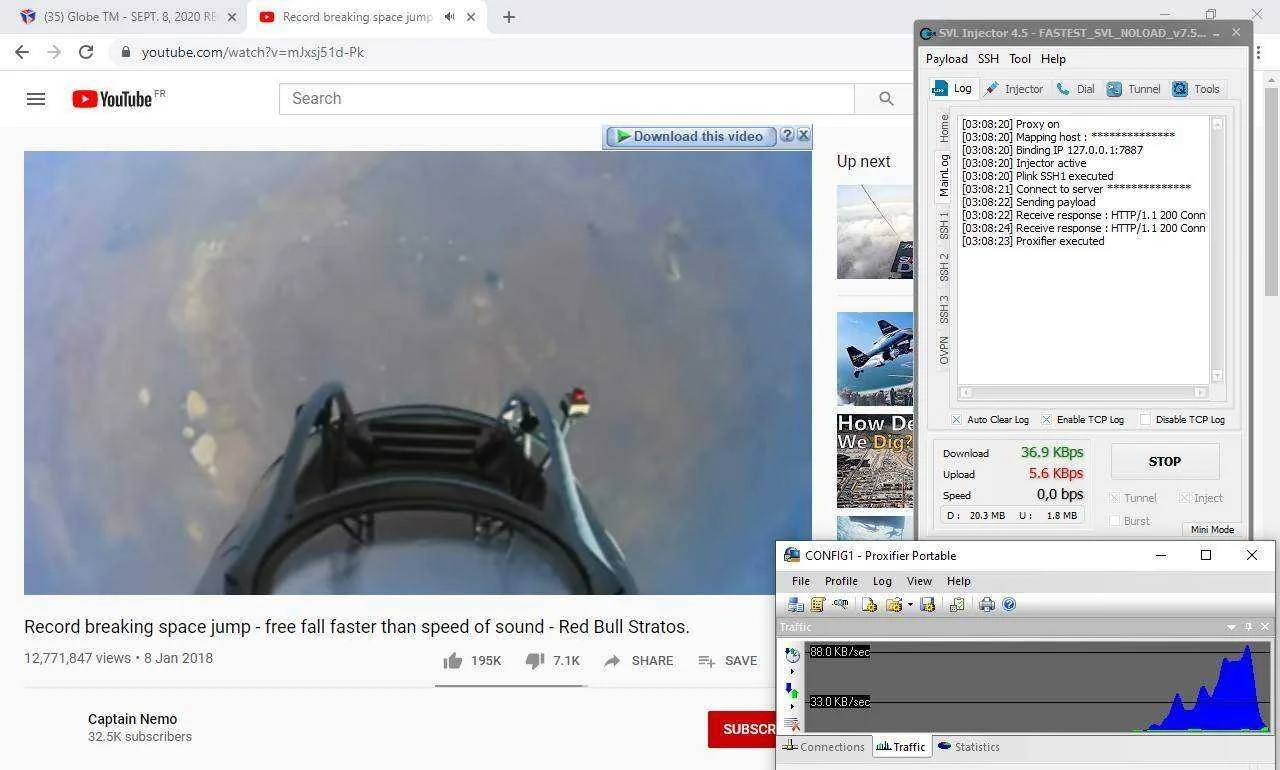1280x770 pixels.
Task: Toggle the Auto Clear Log checkbox
Action: click(x=956, y=420)
